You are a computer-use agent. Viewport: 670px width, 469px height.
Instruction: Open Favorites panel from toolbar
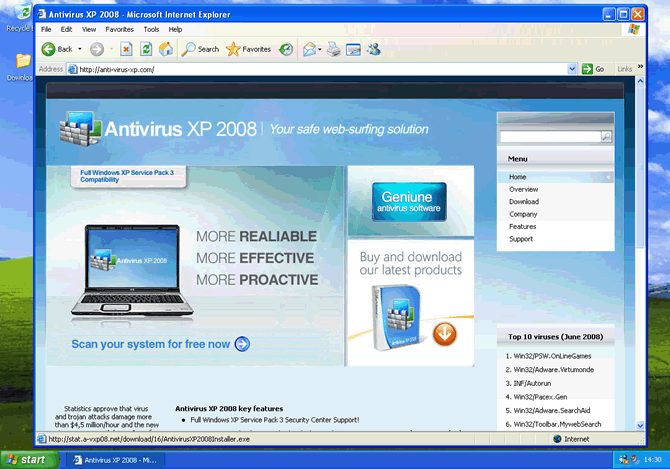[x=248, y=49]
